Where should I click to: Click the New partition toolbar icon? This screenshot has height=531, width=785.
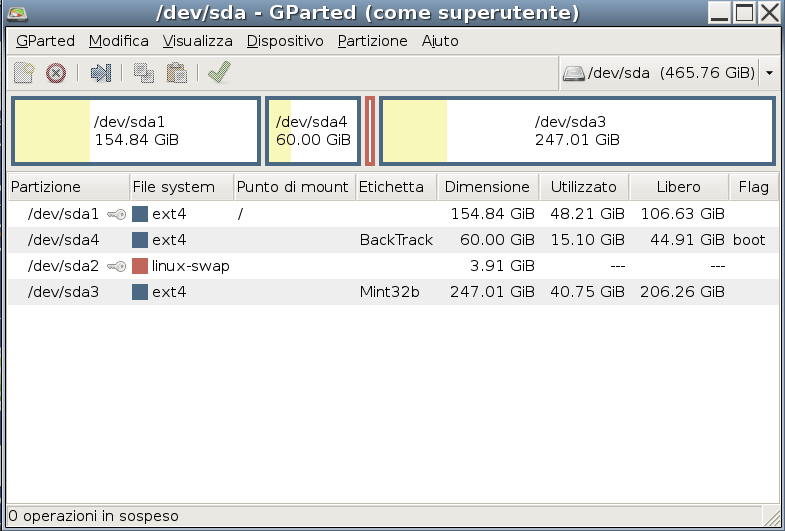click(24, 73)
